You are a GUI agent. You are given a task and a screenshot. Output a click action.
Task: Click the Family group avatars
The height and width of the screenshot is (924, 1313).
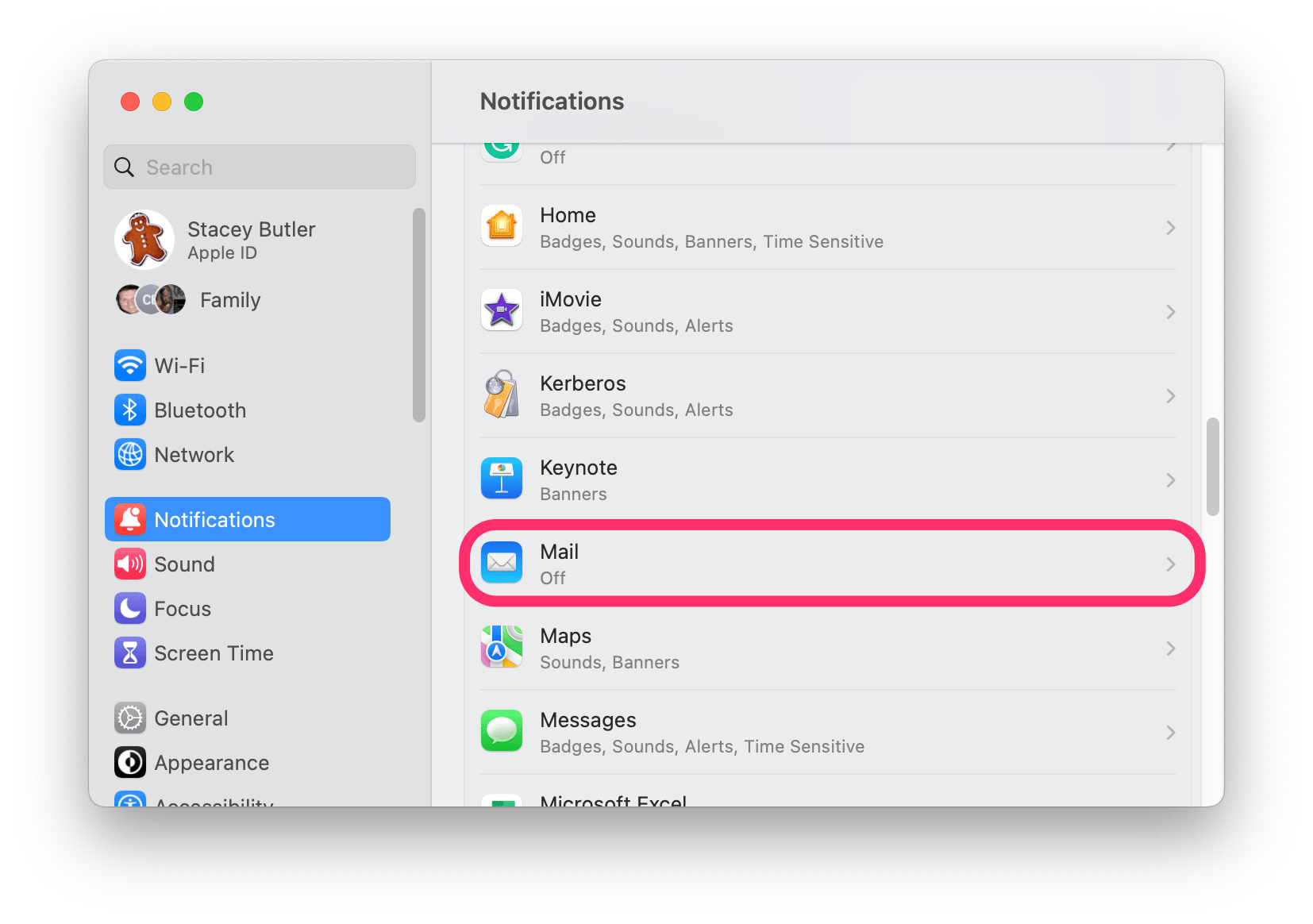pos(151,299)
